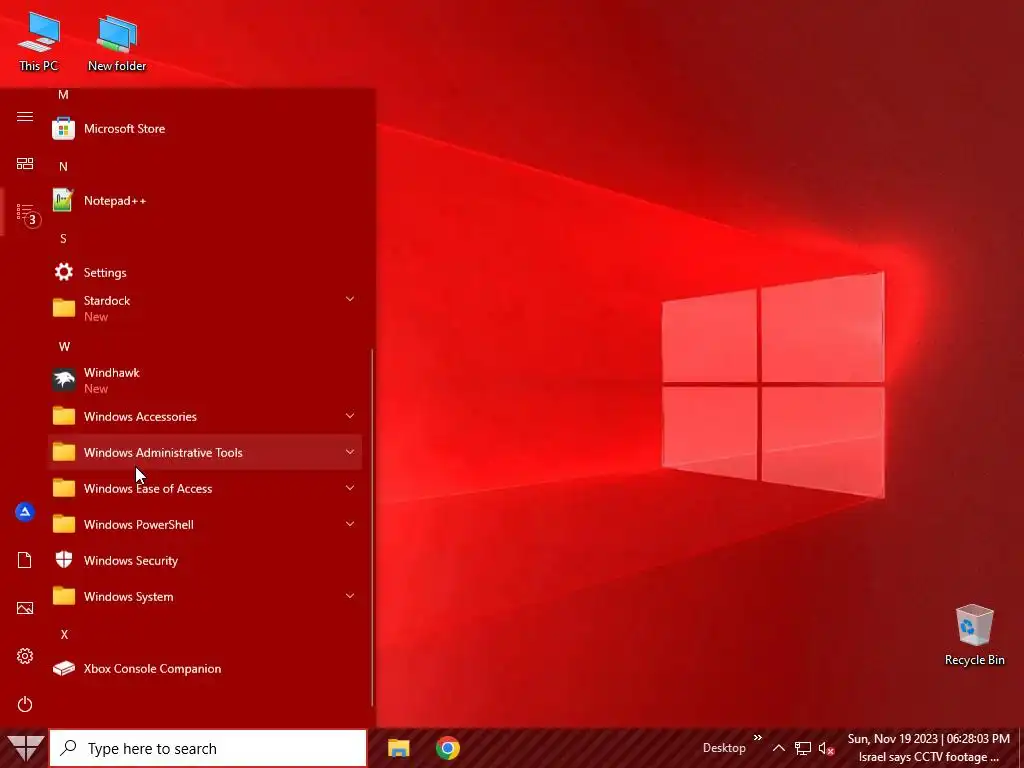The height and width of the screenshot is (768, 1024).
Task: Switch to pinned tiles view icon
Action: pyautogui.click(x=25, y=163)
